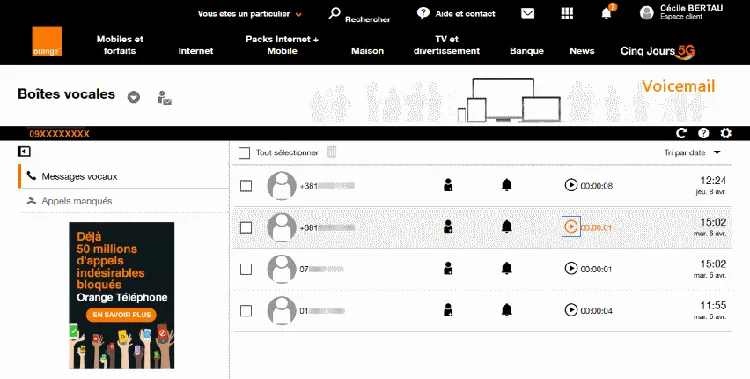Click the search magnifier icon

[x=334, y=13]
